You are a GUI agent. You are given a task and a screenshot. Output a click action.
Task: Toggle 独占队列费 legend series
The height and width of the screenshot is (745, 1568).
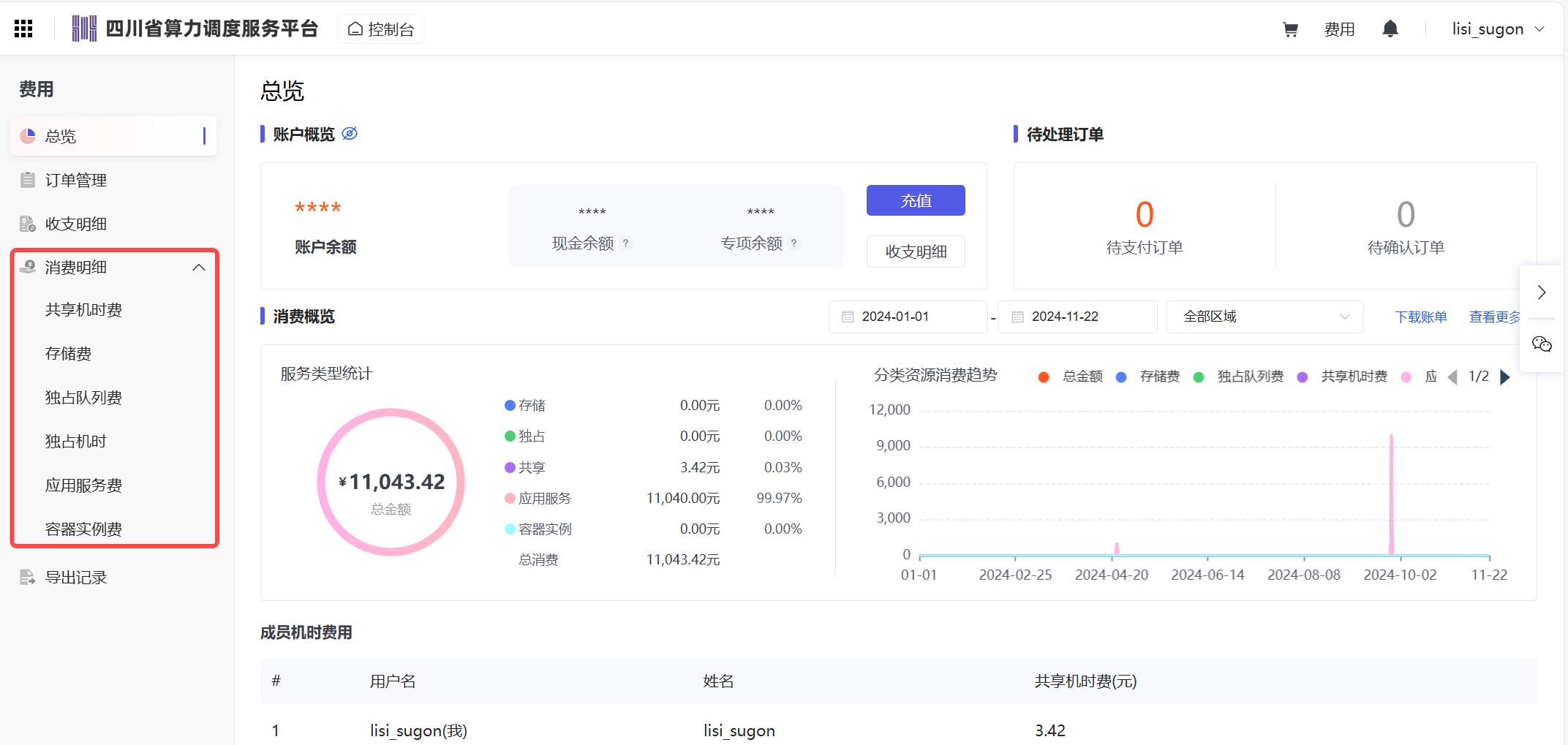(1238, 377)
